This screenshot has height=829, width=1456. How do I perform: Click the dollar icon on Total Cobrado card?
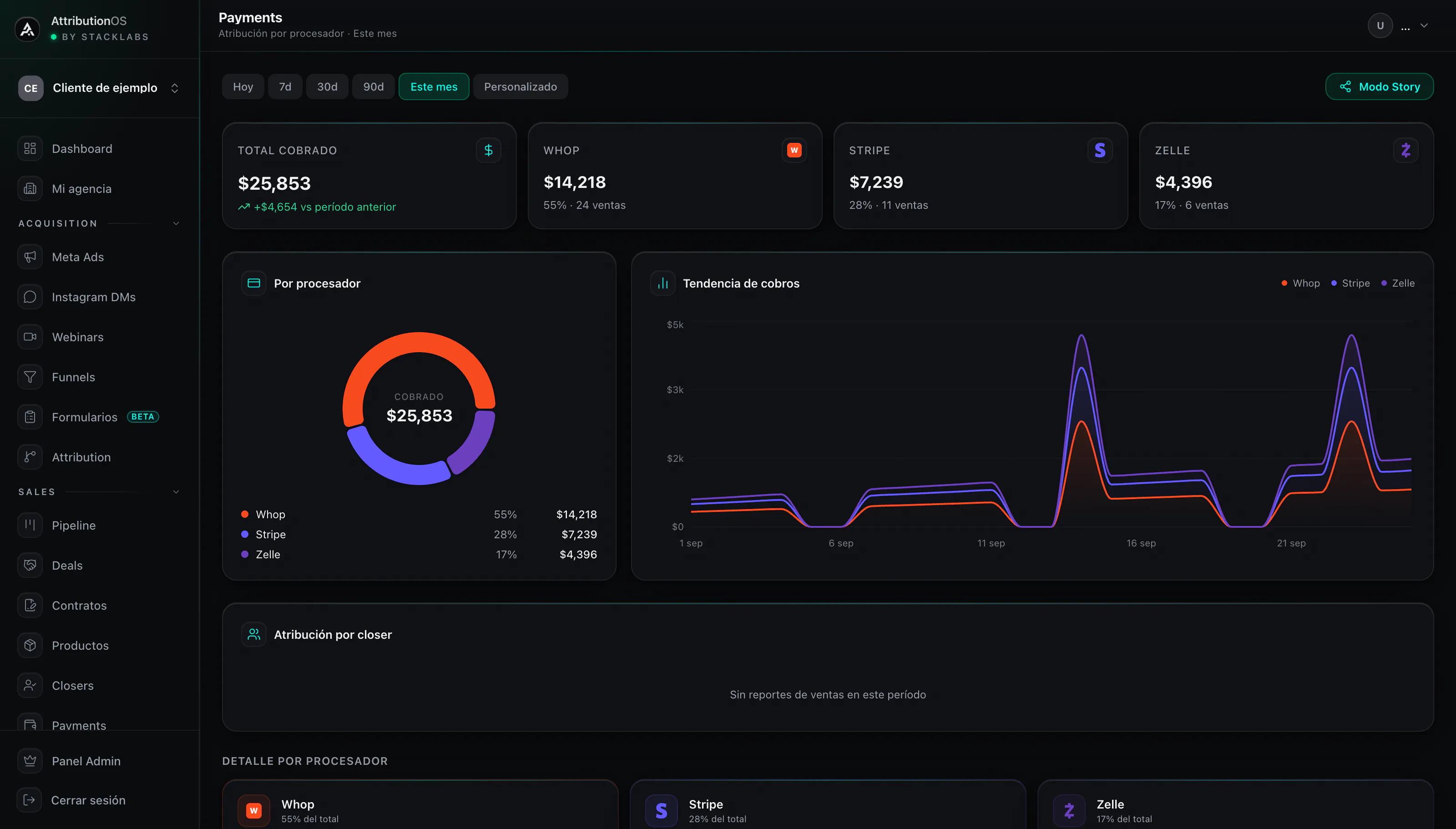pos(488,150)
